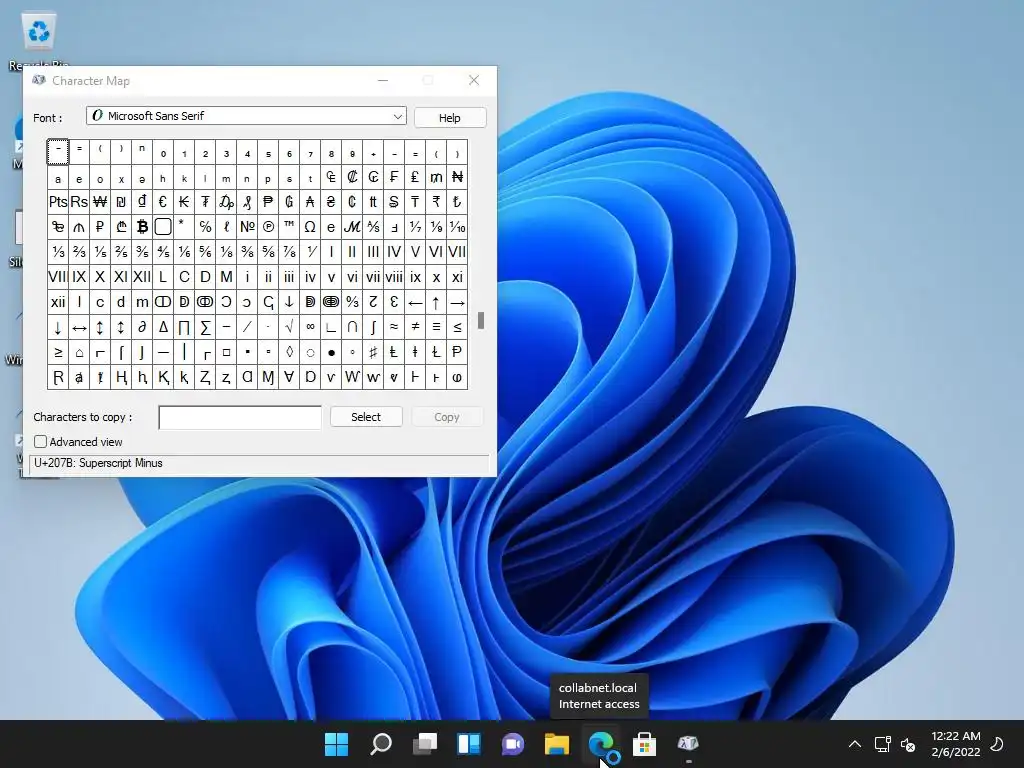Select the Numero (№) sign

(247, 227)
